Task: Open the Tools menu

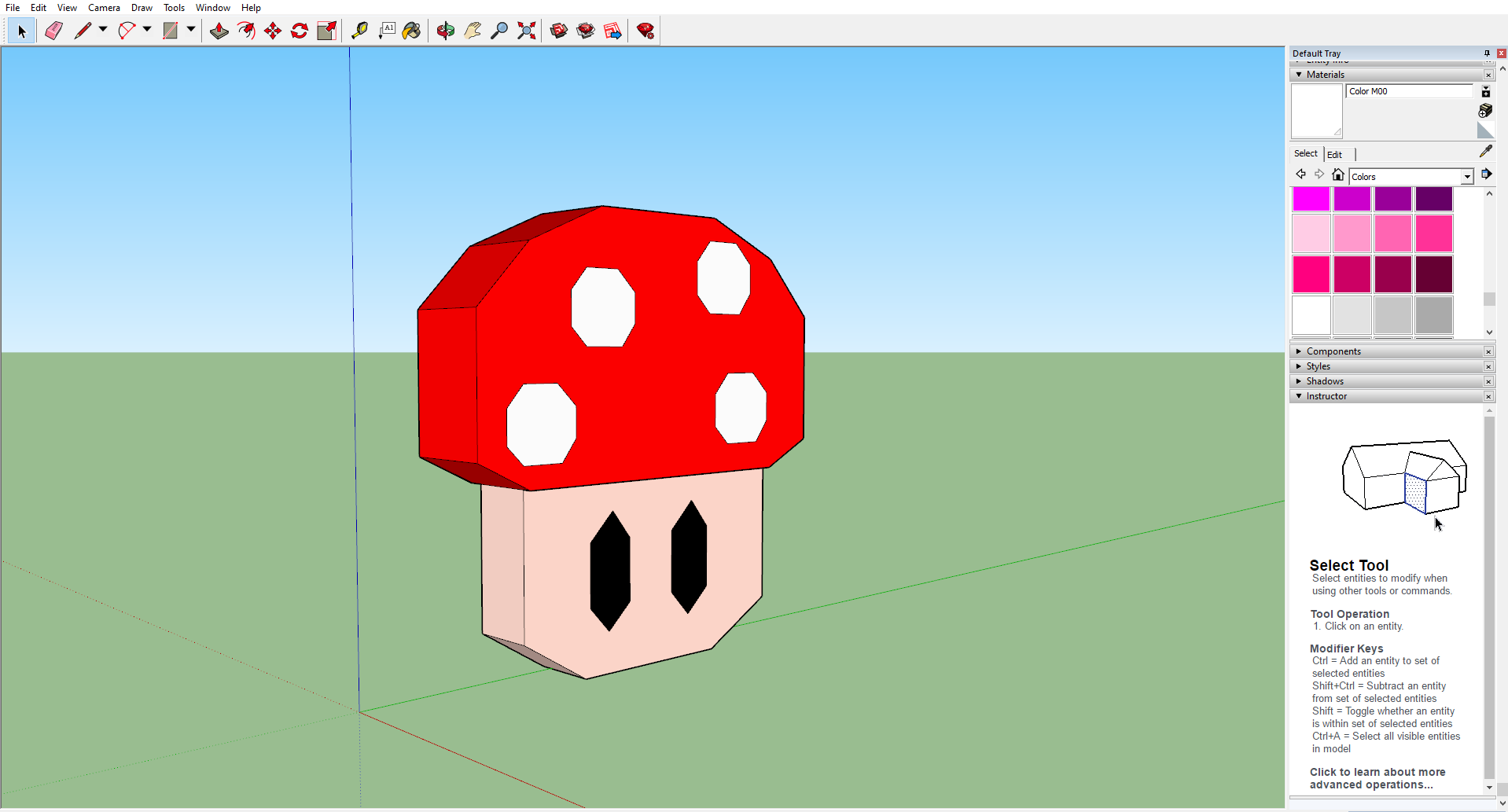Action: click(x=174, y=8)
